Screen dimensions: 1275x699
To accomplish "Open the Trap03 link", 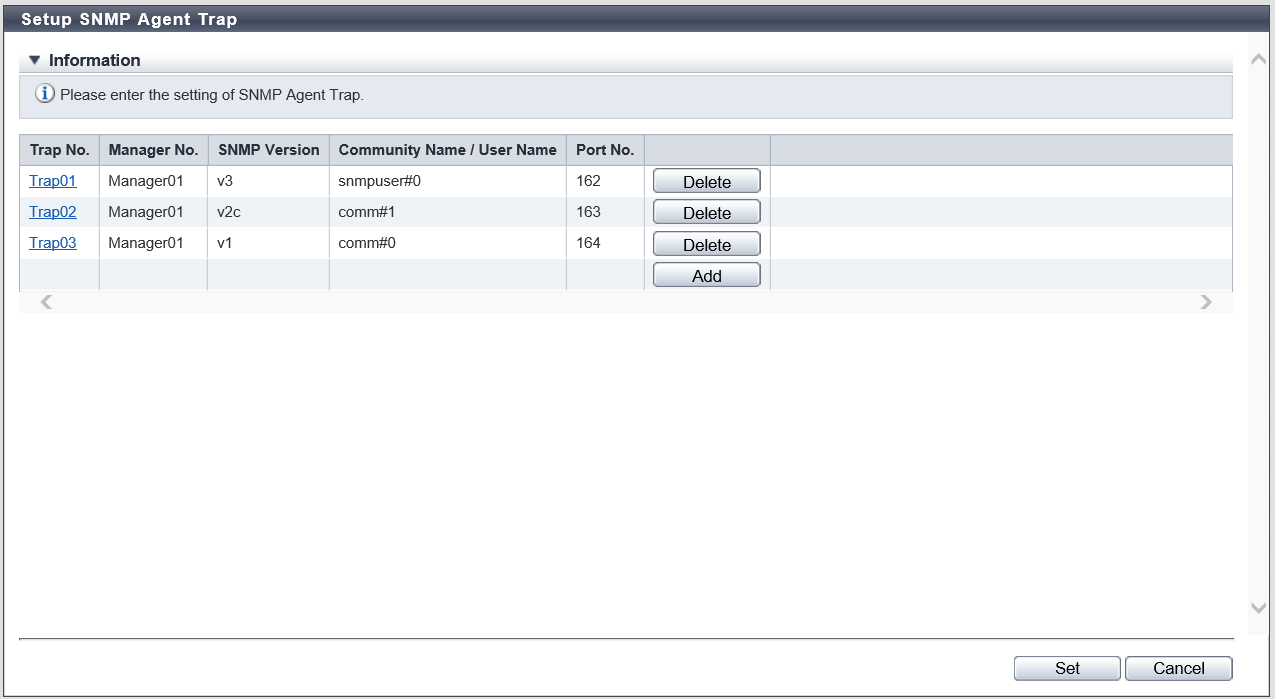I will 53,243.
